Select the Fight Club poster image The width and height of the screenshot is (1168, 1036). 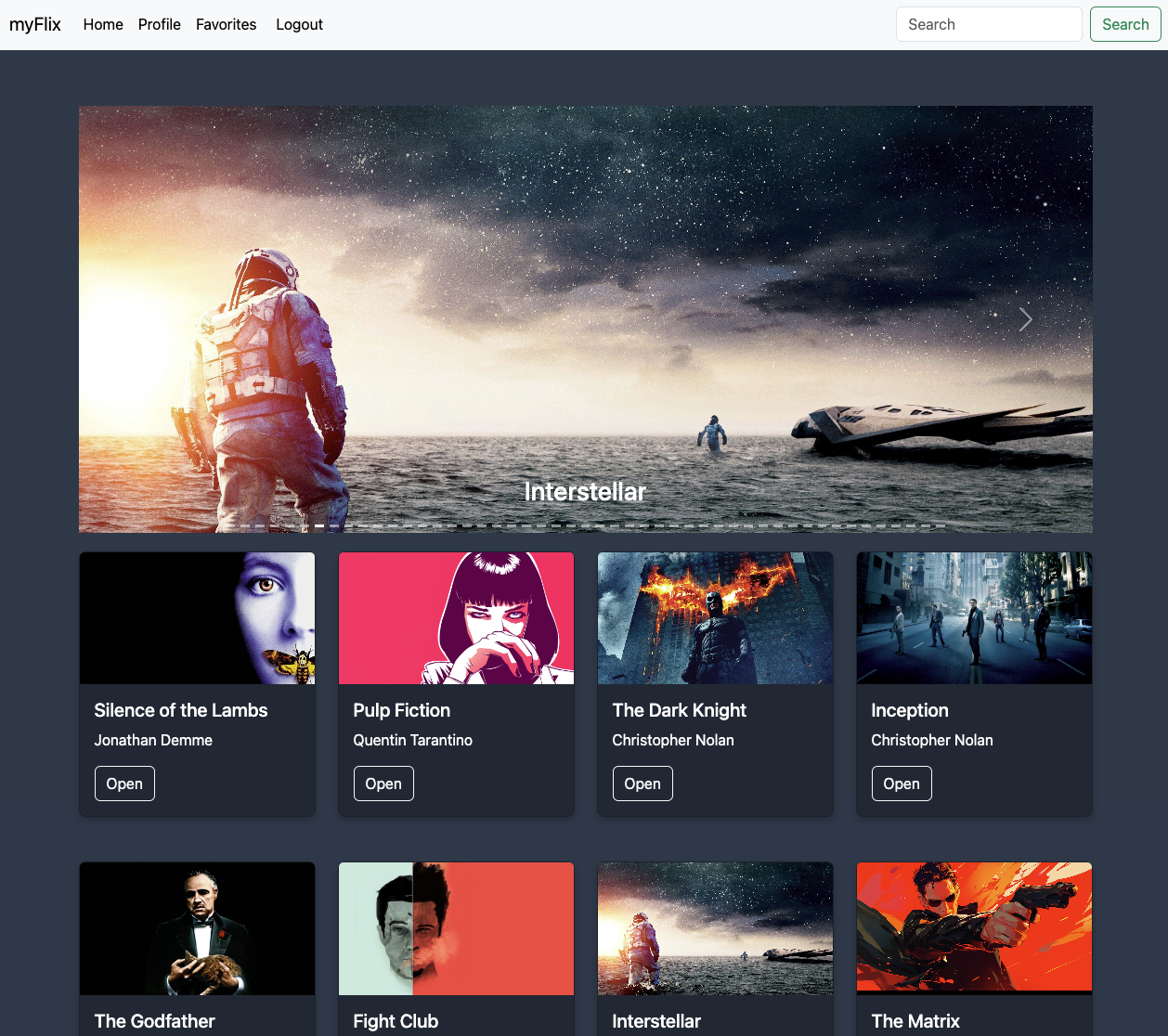pos(456,928)
